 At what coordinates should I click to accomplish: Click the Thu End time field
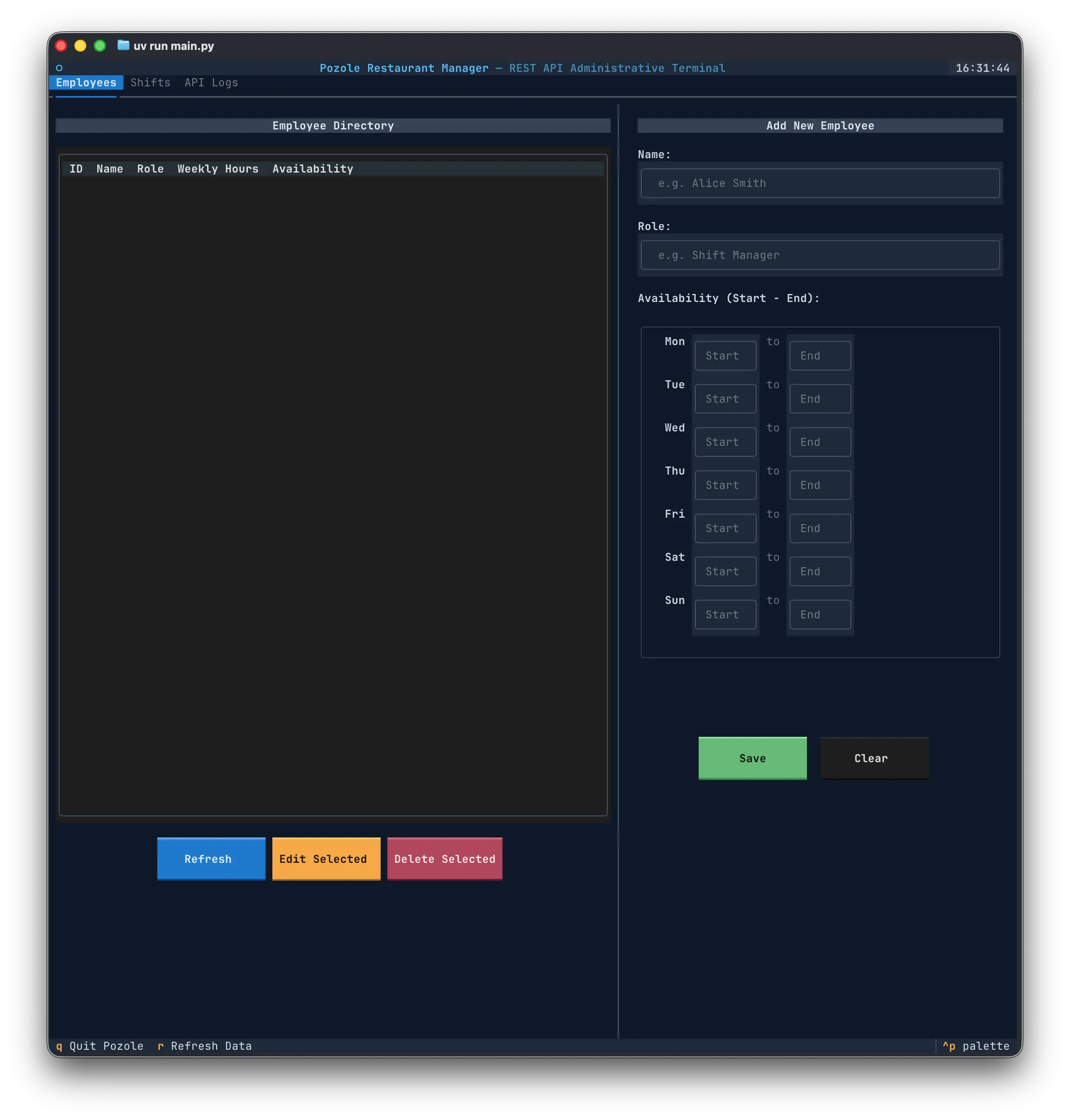(820, 485)
